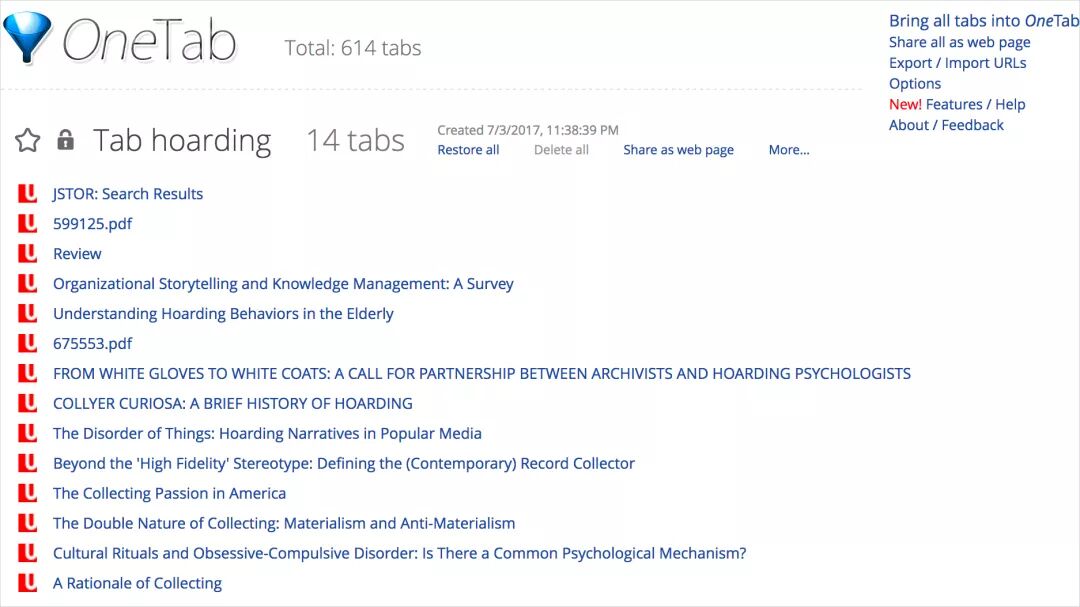Click Share as web page
The height and width of the screenshot is (607, 1080).
point(678,150)
